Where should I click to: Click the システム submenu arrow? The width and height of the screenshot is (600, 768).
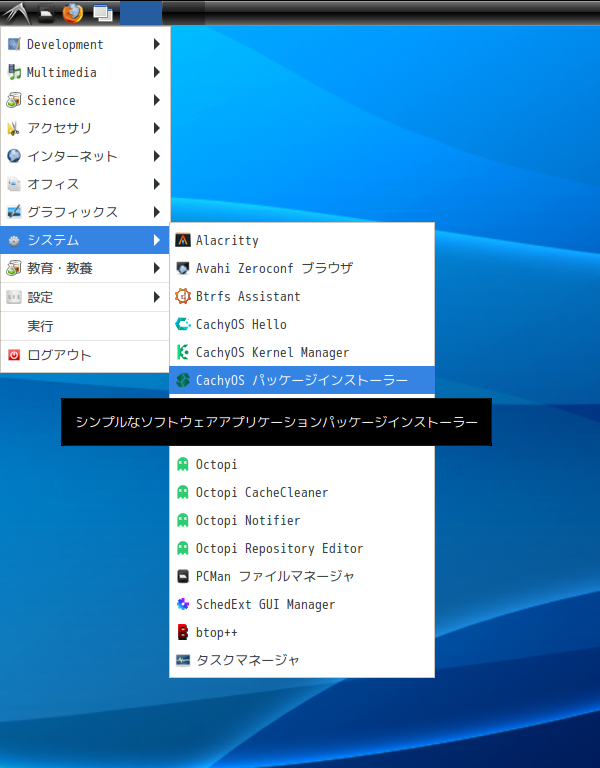(x=157, y=240)
